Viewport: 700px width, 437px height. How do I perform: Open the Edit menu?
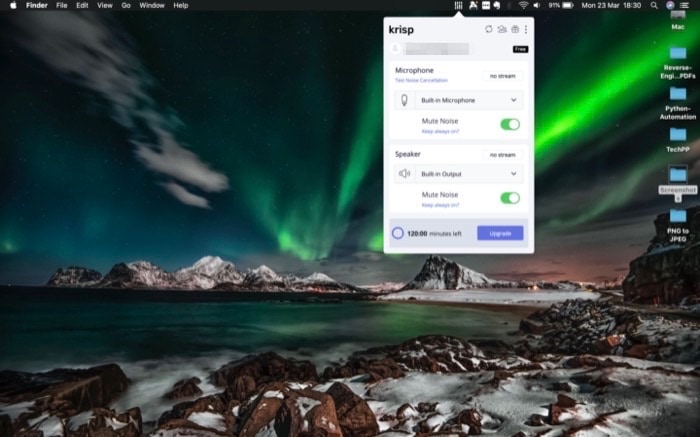[82, 5]
